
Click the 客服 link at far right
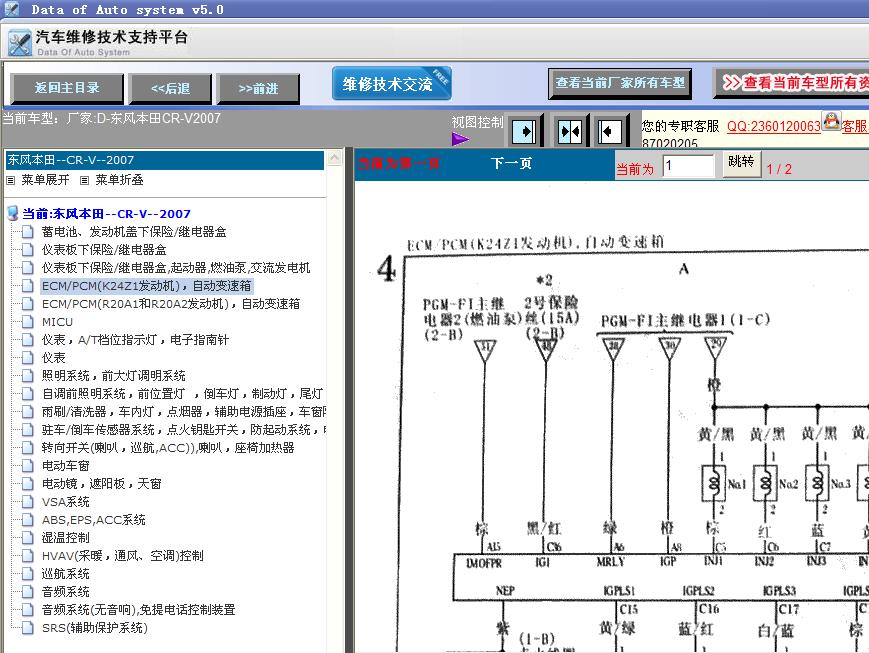tap(855, 126)
